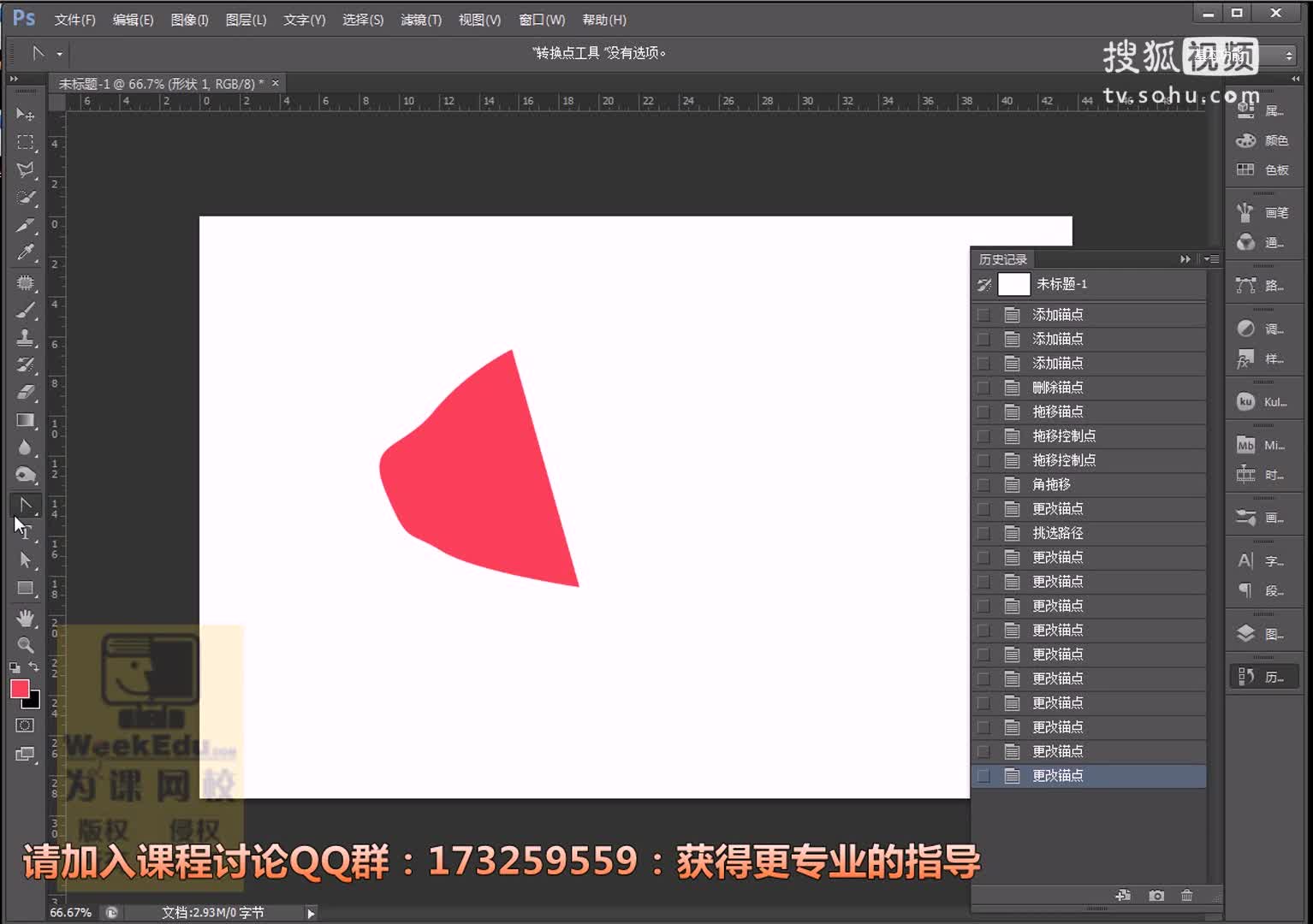The height and width of the screenshot is (924, 1313).
Task: Close the 未标题-1 document tab
Action: click(276, 83)
